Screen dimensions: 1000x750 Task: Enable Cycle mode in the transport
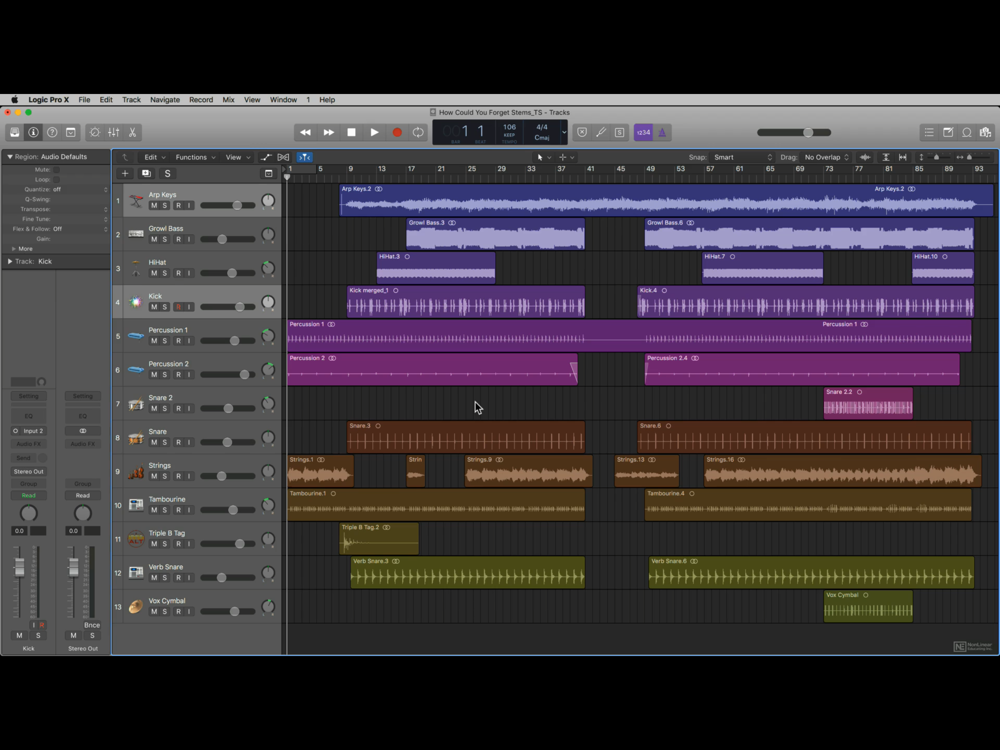coord(418,132)
